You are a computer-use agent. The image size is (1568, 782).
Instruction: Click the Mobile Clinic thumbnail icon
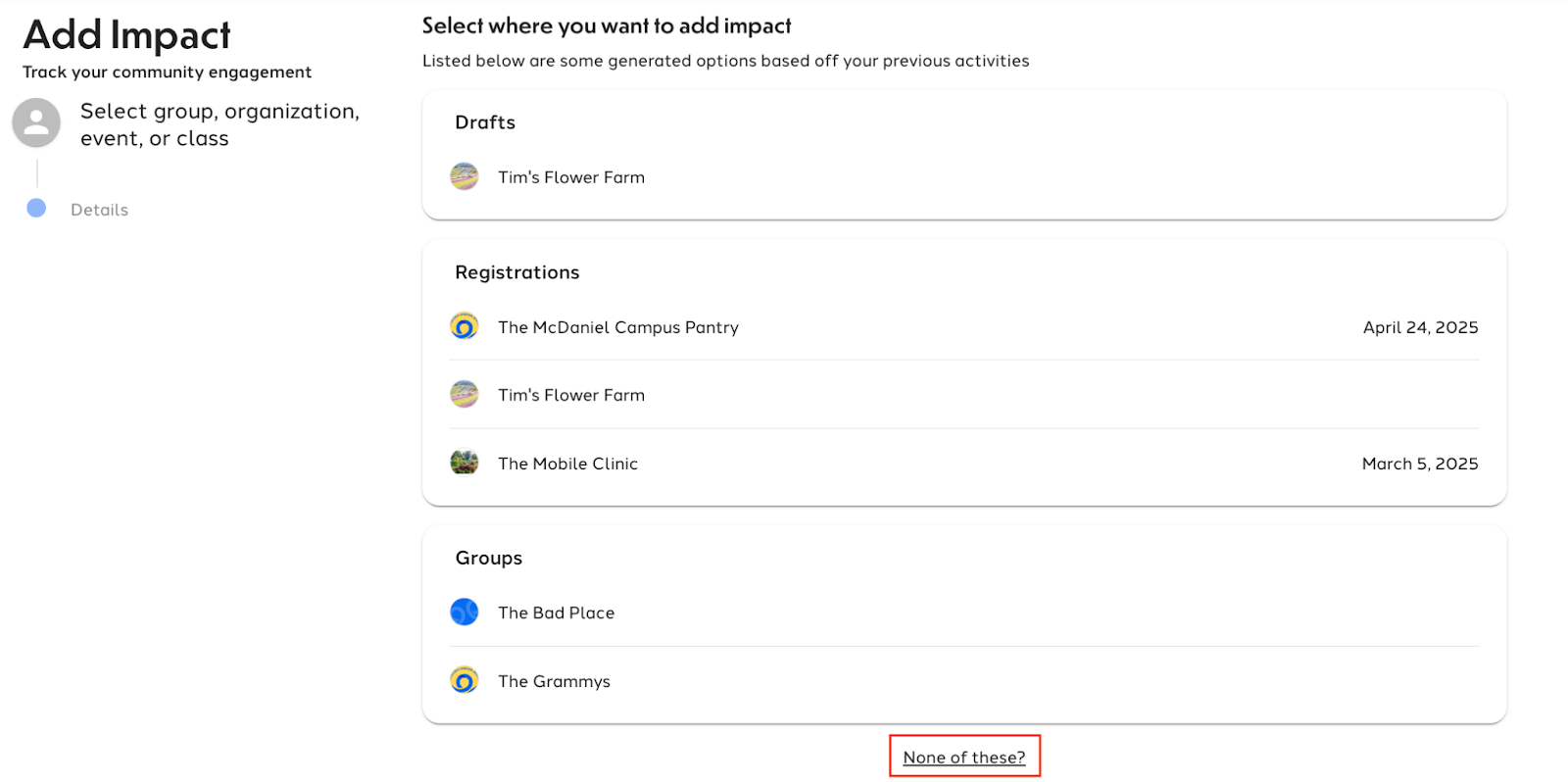pyautogui.click(x=465, y=462)
